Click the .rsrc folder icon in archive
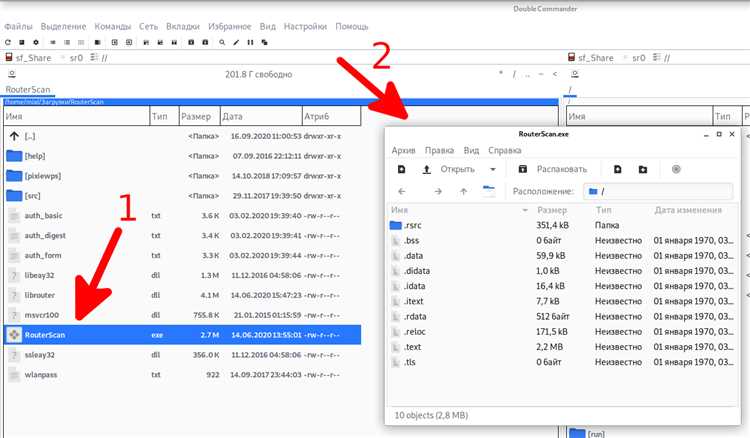Viewport: 750px width, 438px height. pos(396,225)
